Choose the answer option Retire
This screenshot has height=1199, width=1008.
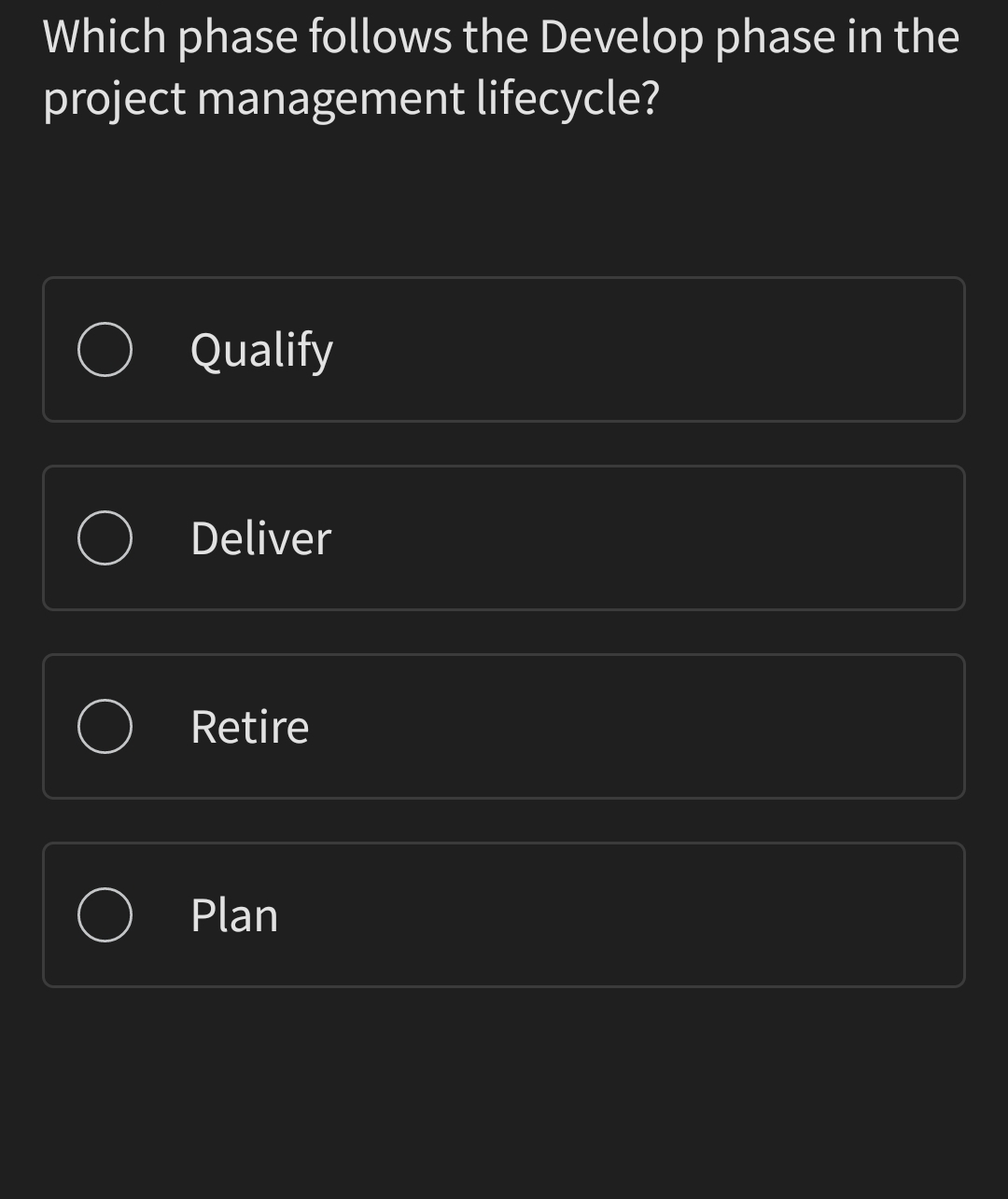[504, 726]
